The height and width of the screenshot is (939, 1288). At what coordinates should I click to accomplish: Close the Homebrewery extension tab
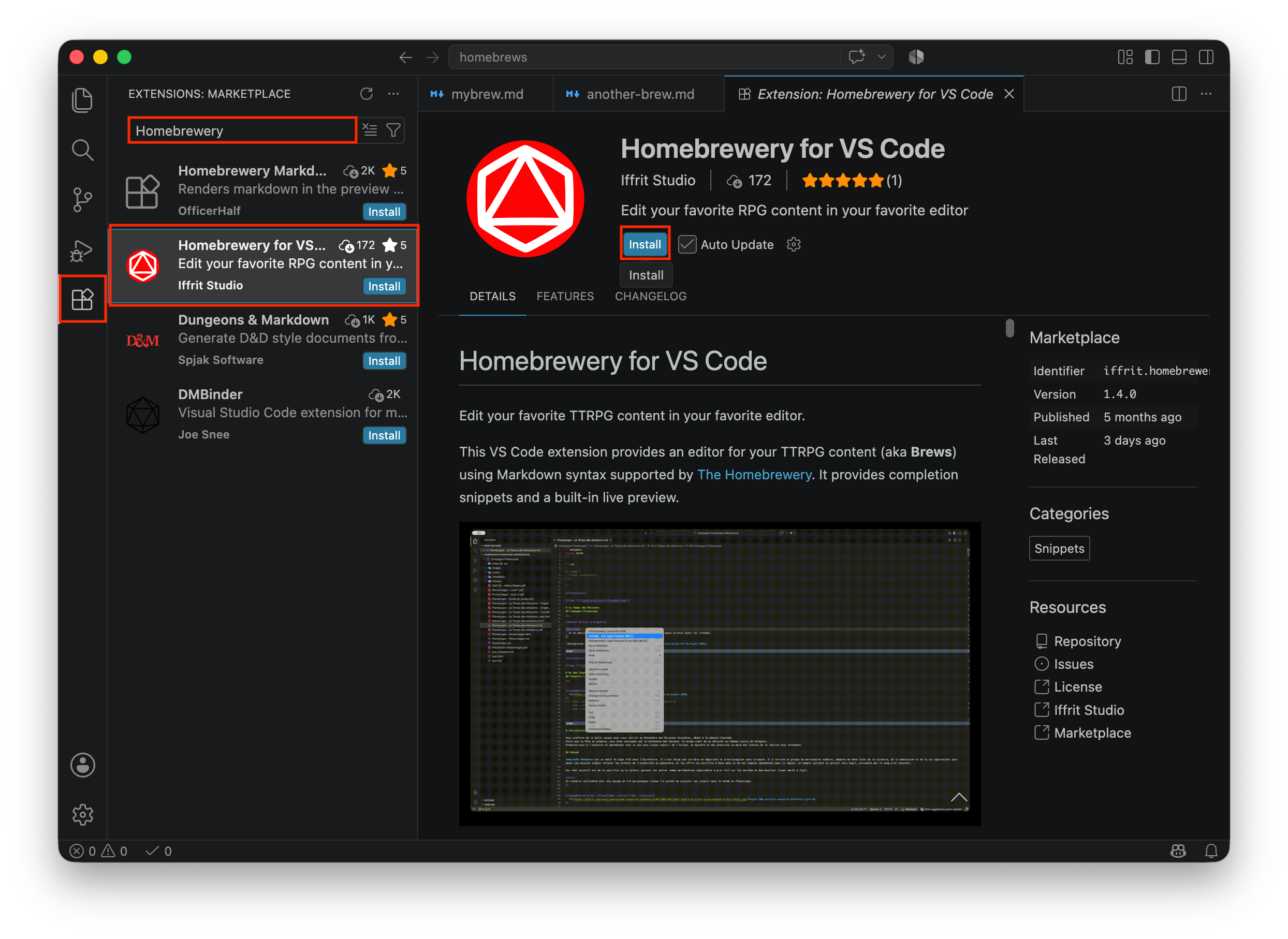[x=1009, y=94]
